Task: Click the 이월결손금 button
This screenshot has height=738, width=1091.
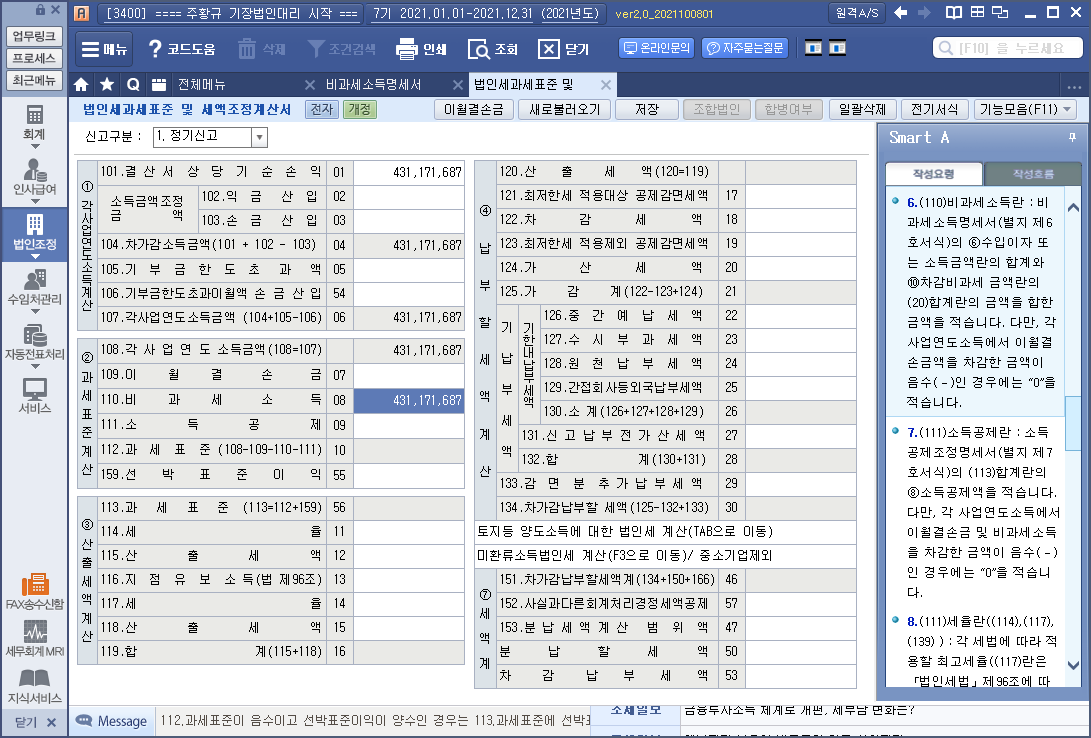Action: coord(473,109)
